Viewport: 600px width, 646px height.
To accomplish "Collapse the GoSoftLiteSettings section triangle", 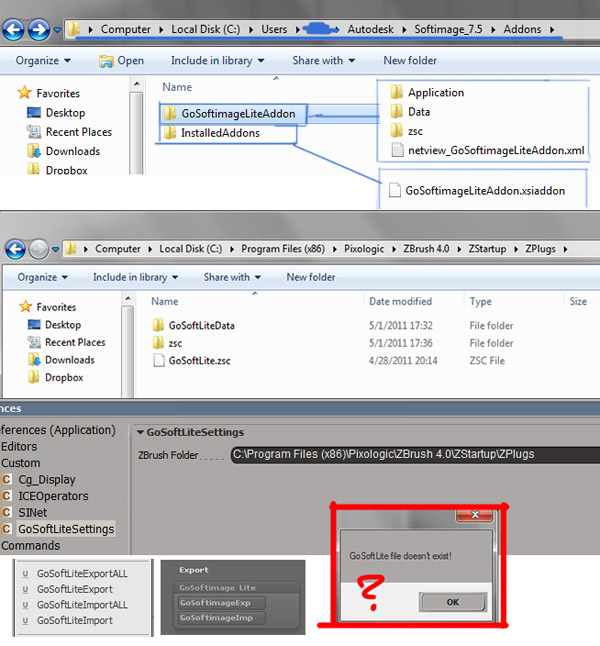I will pyautogui.click(x=140, y=432).
